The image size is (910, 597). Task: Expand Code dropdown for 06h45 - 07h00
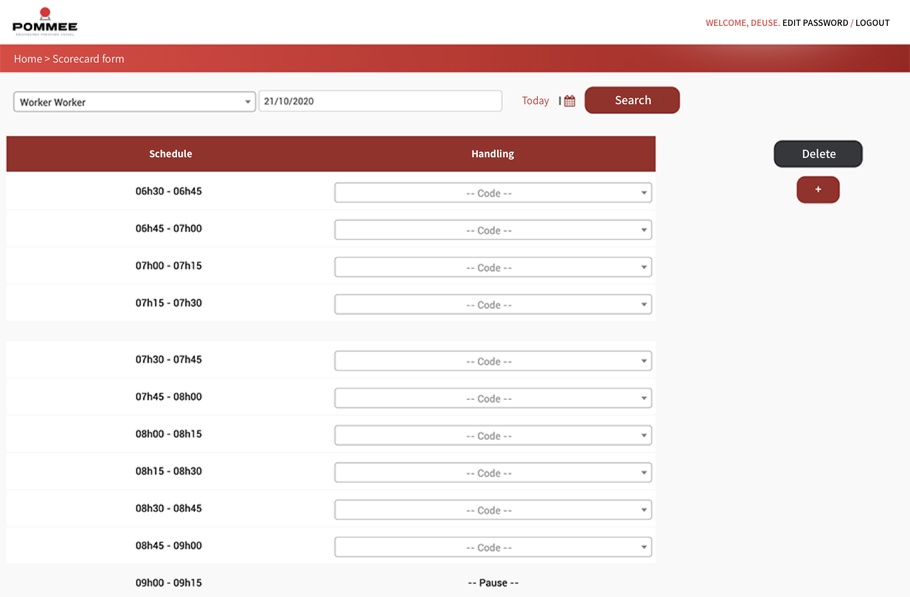[x=493, y=230]
